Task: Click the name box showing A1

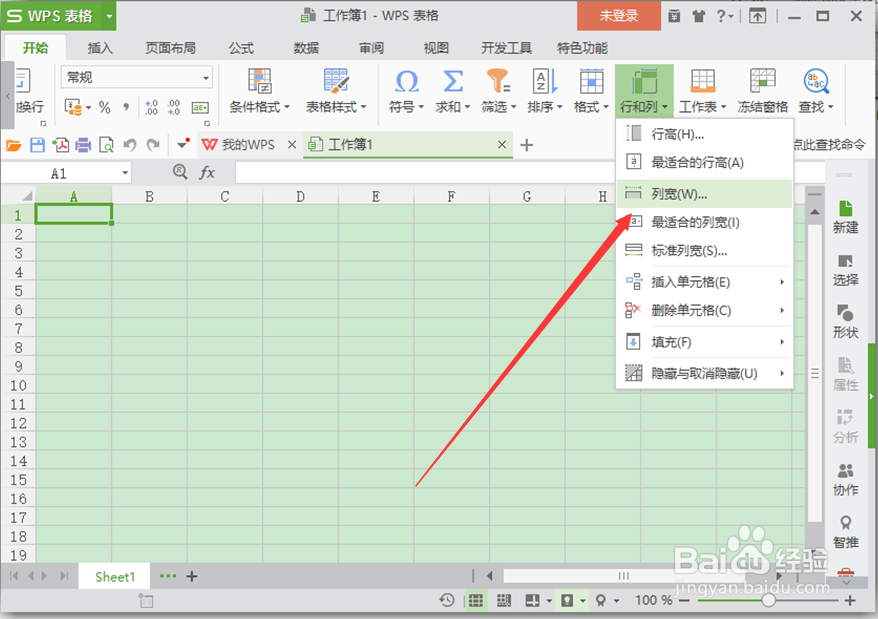Action: (60, 171)
